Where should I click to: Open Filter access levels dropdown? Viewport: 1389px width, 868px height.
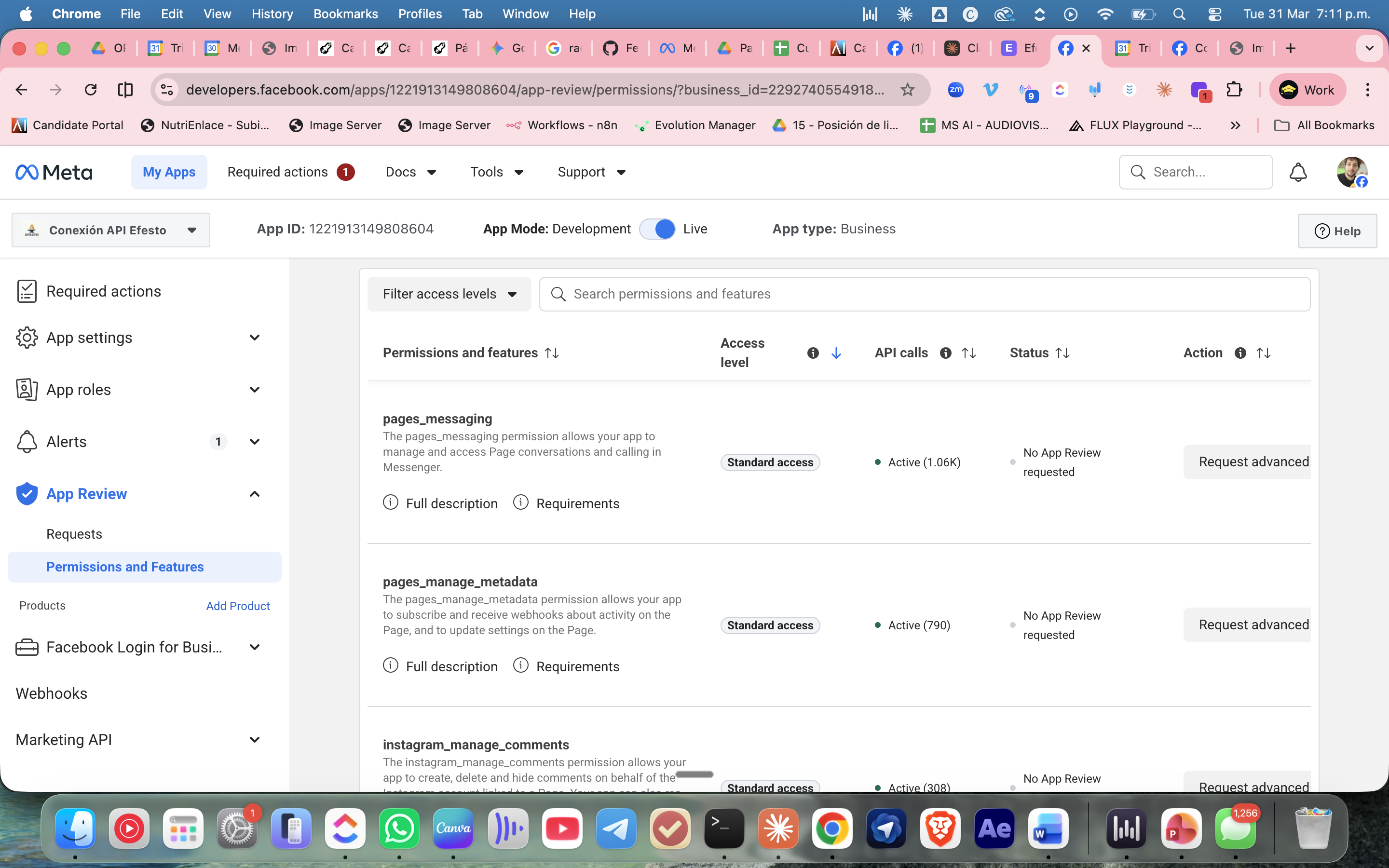tap(449, 294)
